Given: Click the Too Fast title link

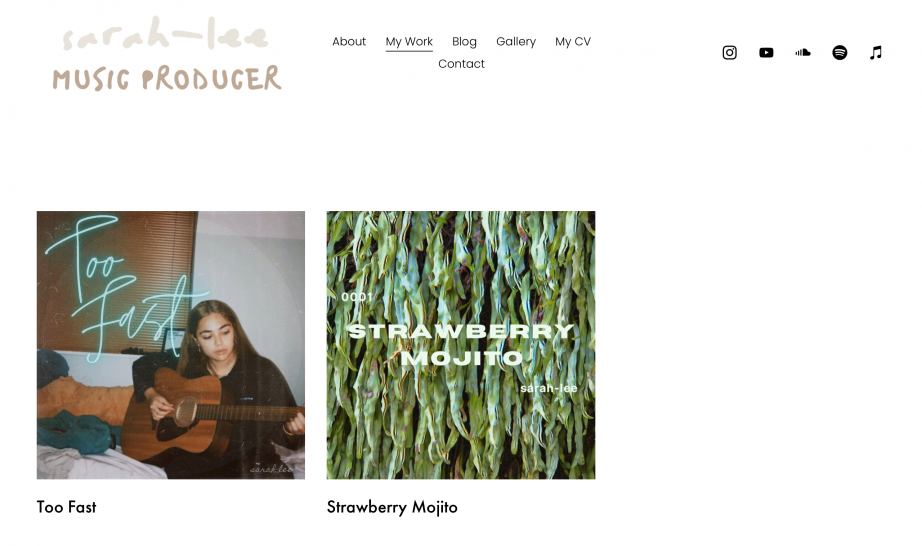Looking at the screenshot, I should [x=66, y=507].
